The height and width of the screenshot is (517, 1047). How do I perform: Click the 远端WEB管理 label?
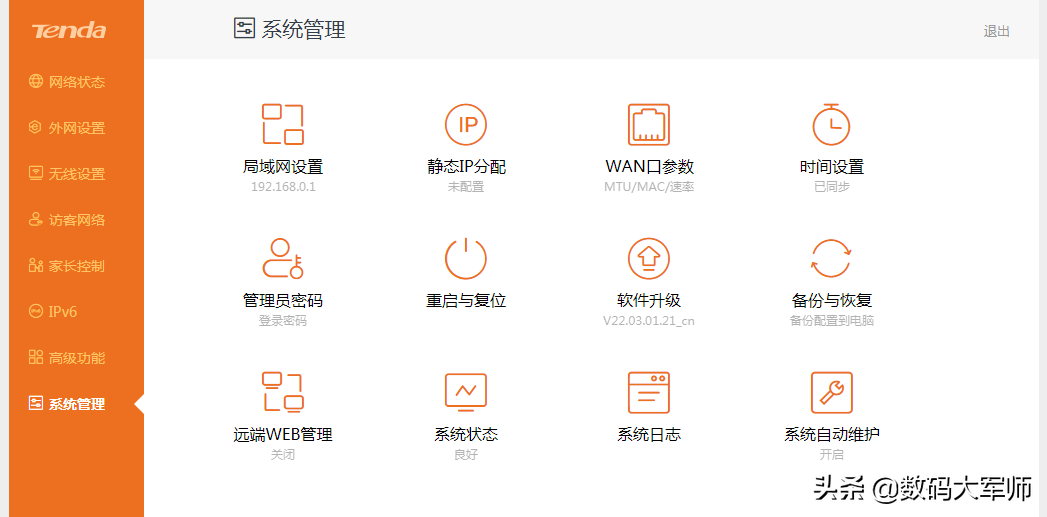click(x=282, y=435)
